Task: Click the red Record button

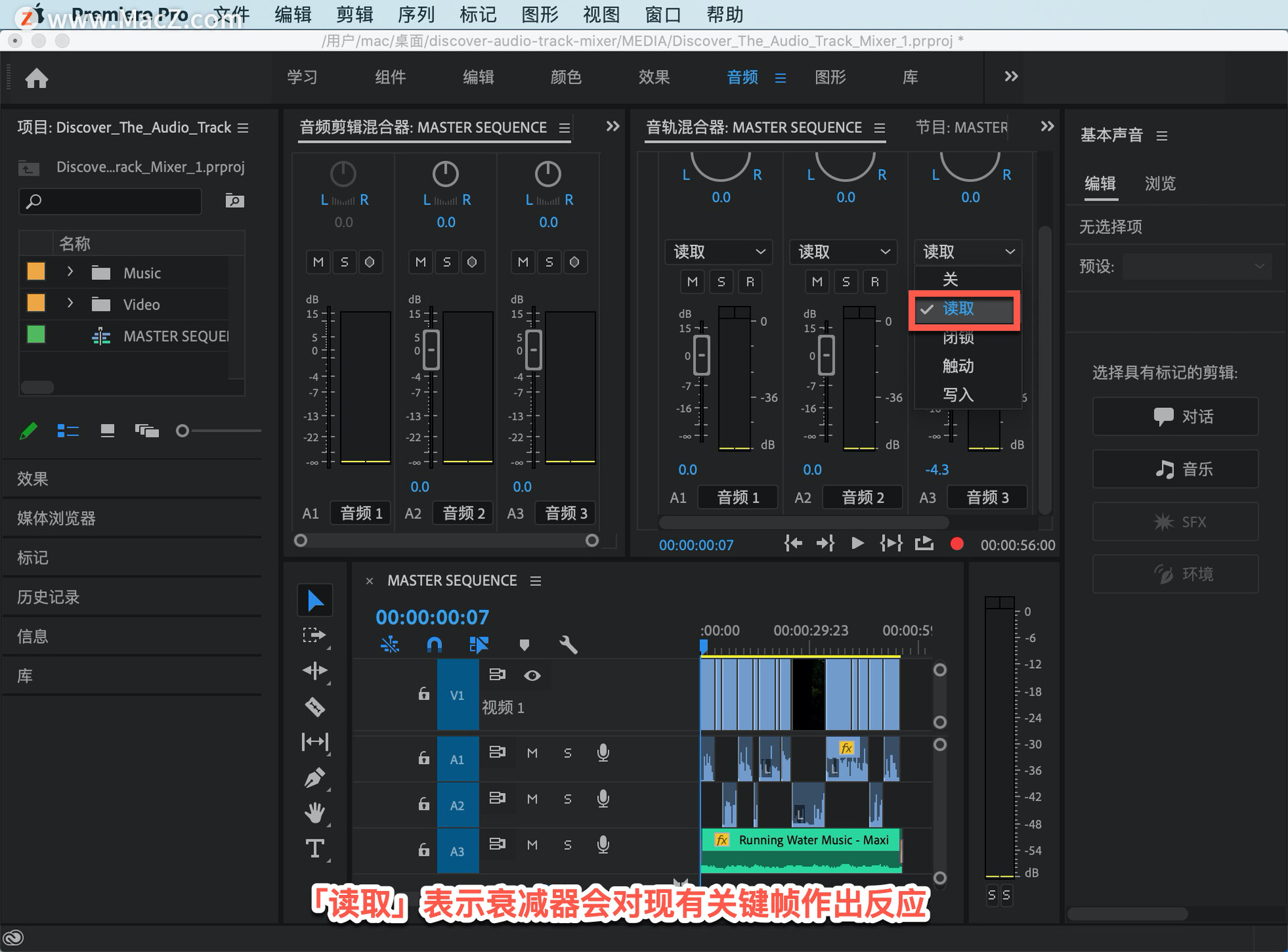Action: click(x=957, y=544)
